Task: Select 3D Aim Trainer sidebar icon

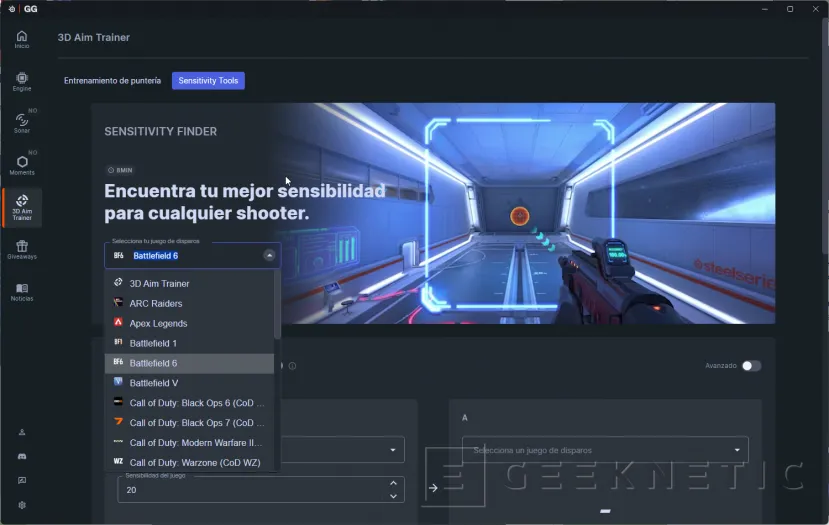Action: click(22, 208)
